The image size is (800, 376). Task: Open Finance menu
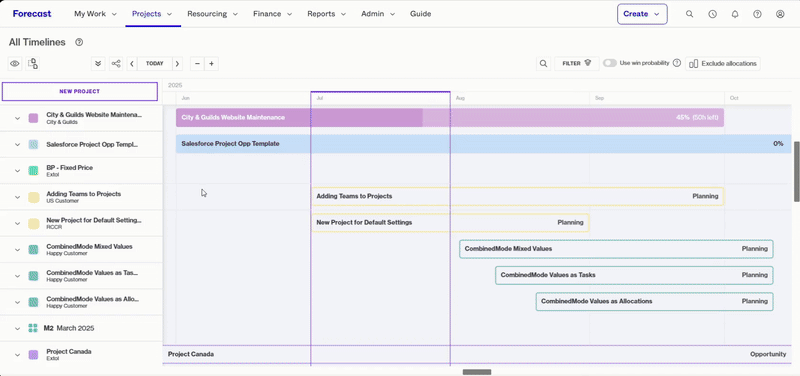coord(272,14)
